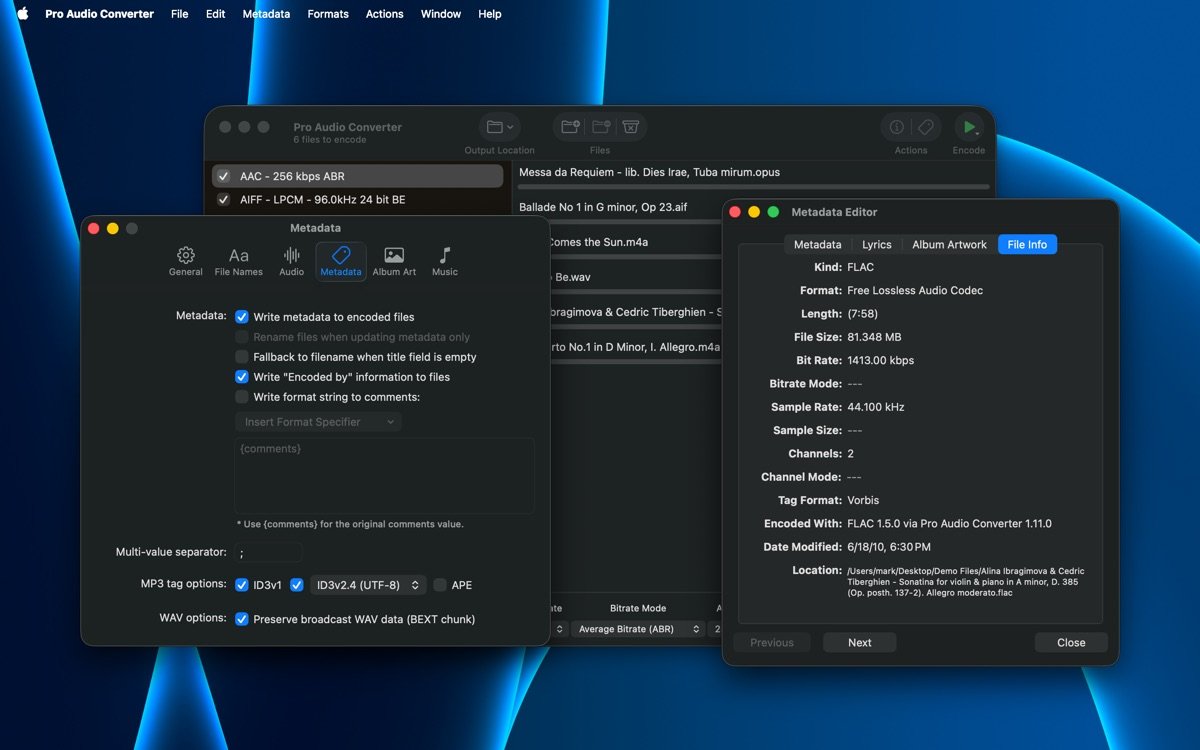Toggle Fallback to filename when title empty
This screenshot has width=1200, height=750.
tap(242, 357)
